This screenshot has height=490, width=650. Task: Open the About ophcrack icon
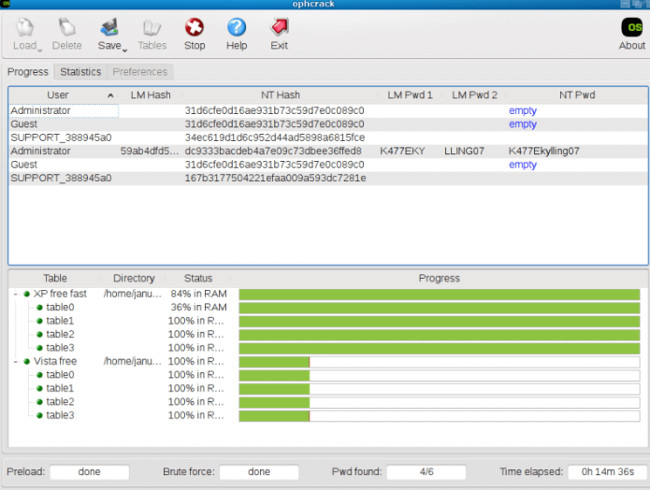(632, 28)
